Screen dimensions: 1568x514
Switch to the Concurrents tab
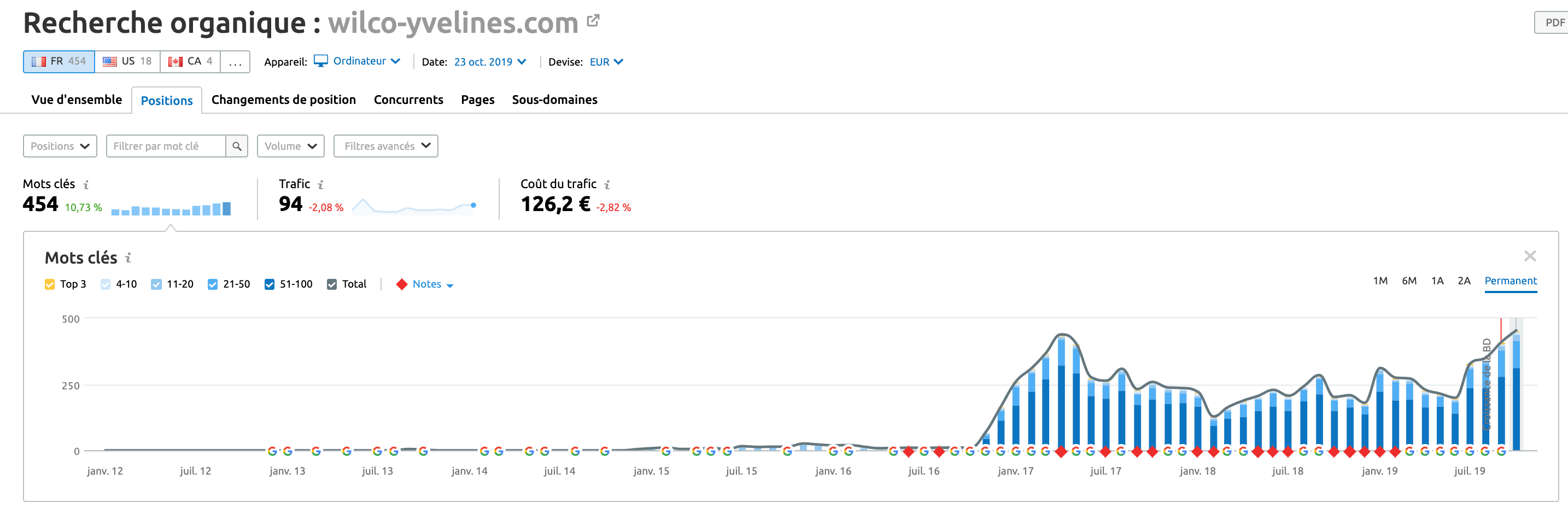(408, 100)
